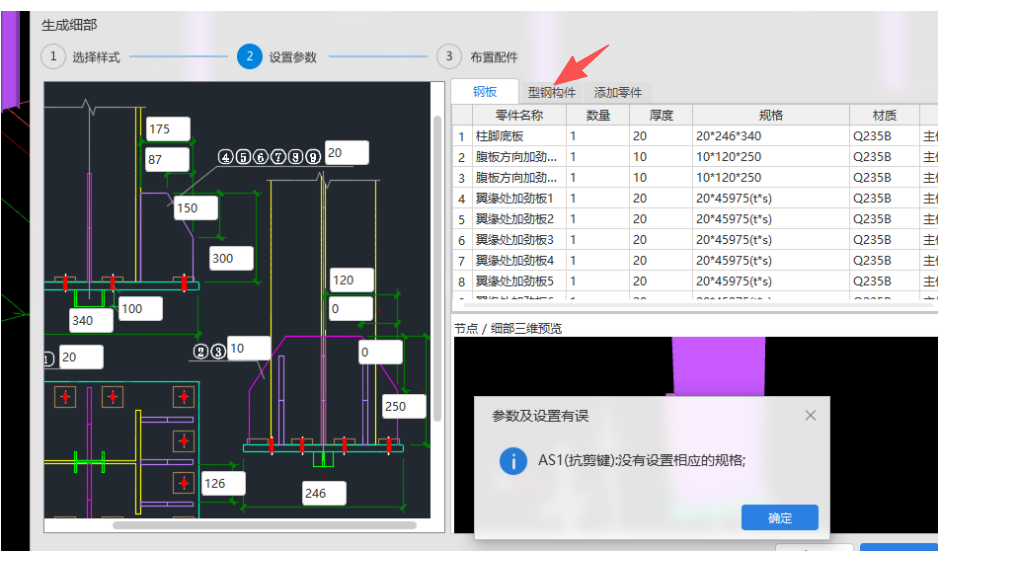Switch to the 钢板 tab
The height and width of the screenshot is (561, 1011).
pos(485,92)
